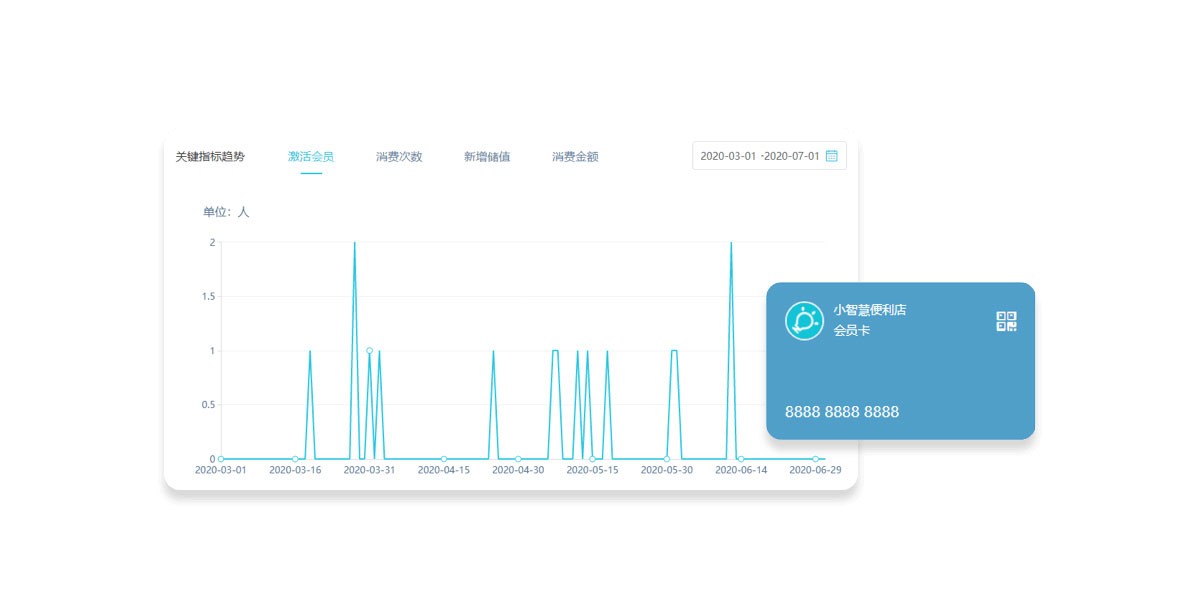Select the store logo on membership card
This screenshot has height=600, width=1200.
pyautogui.click(x=804, y=321)
